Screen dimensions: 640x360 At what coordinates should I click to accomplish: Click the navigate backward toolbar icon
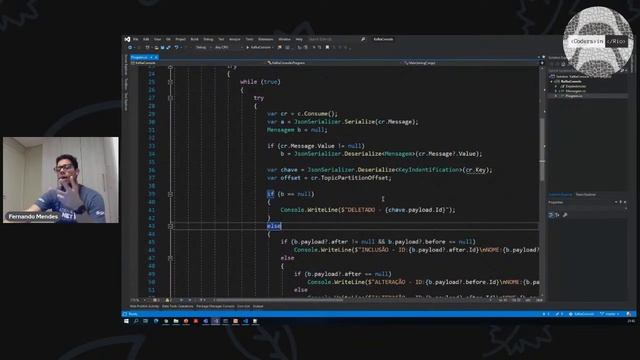pyautogui.click(x=130, y=47)
